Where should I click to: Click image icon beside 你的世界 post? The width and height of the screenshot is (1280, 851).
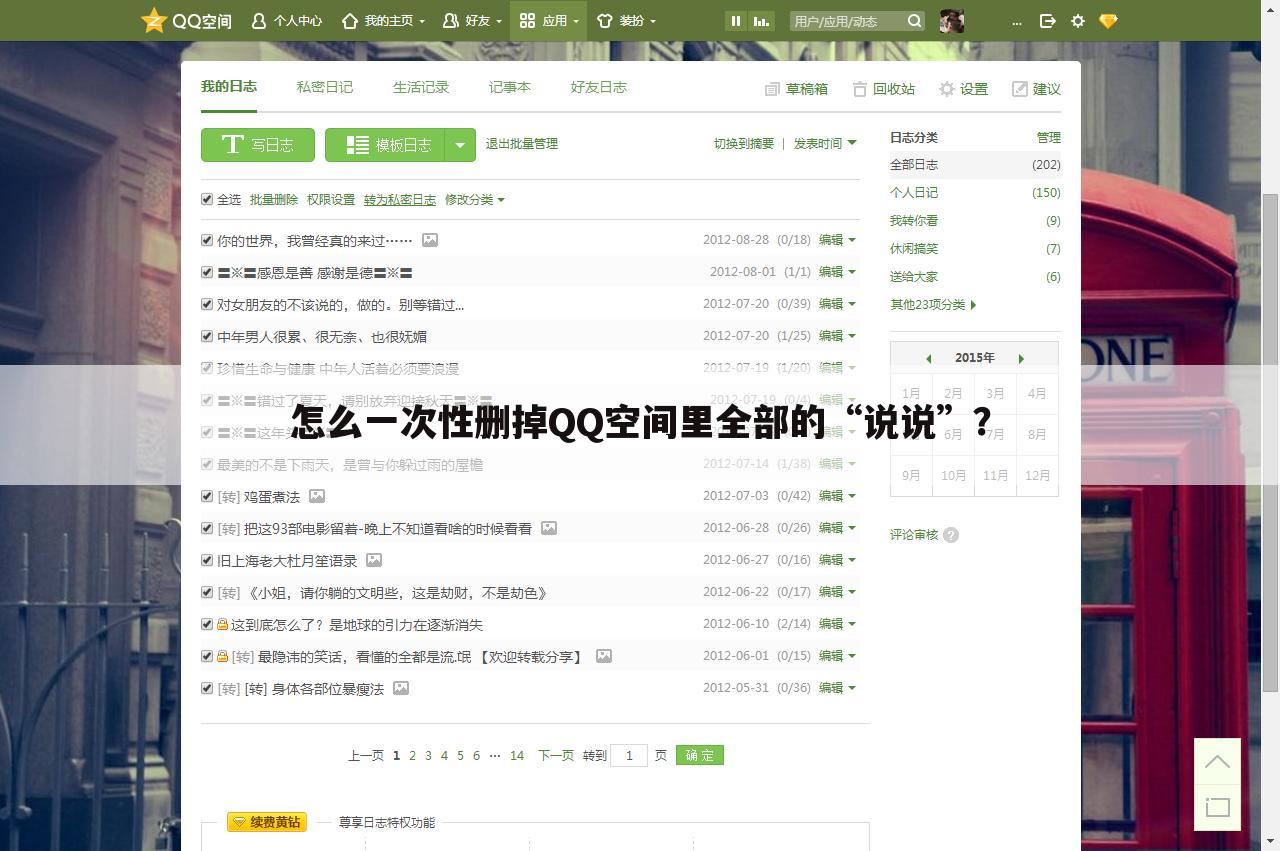[x=430, y=240]
